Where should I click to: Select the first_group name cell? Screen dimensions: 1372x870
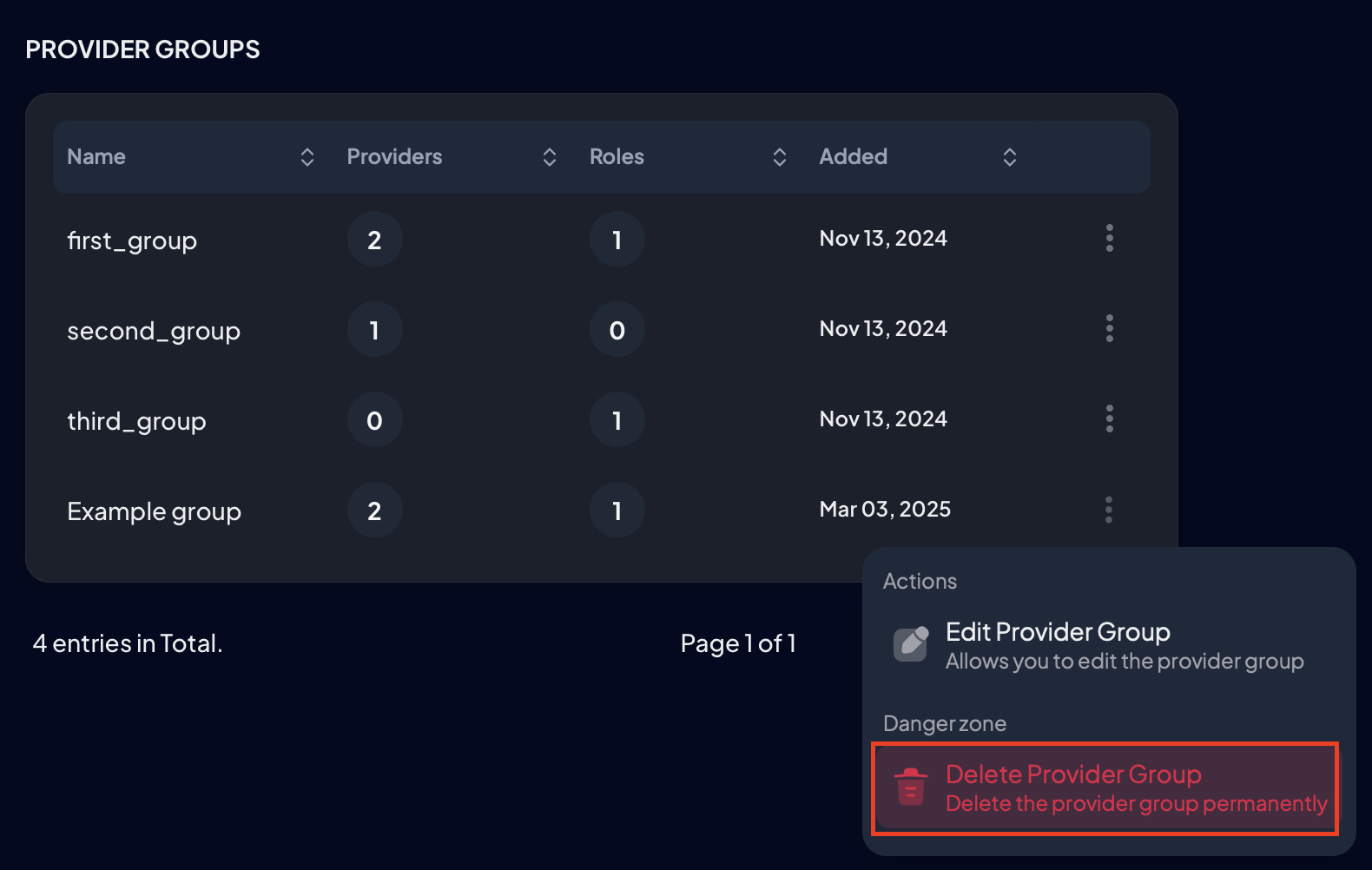pyautogui.click(x=132, y=241)
